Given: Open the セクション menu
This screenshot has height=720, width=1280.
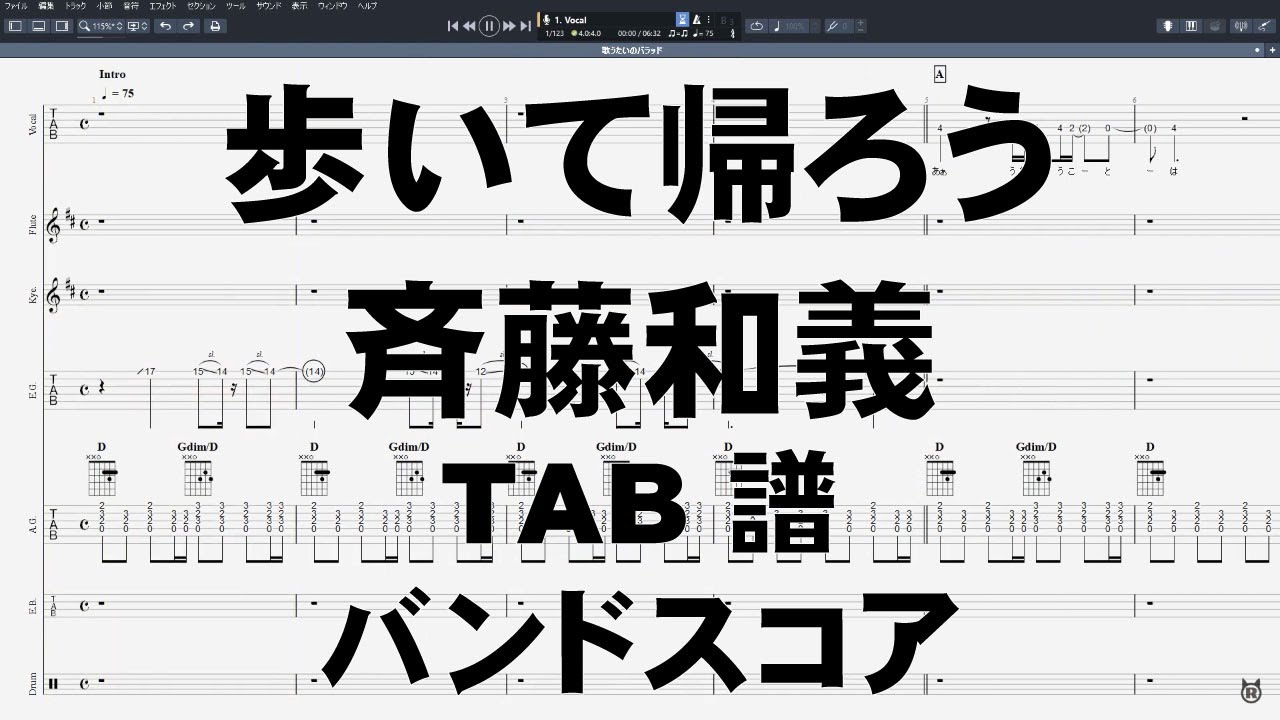Looking at the screenshot, I should pos(202,6).
